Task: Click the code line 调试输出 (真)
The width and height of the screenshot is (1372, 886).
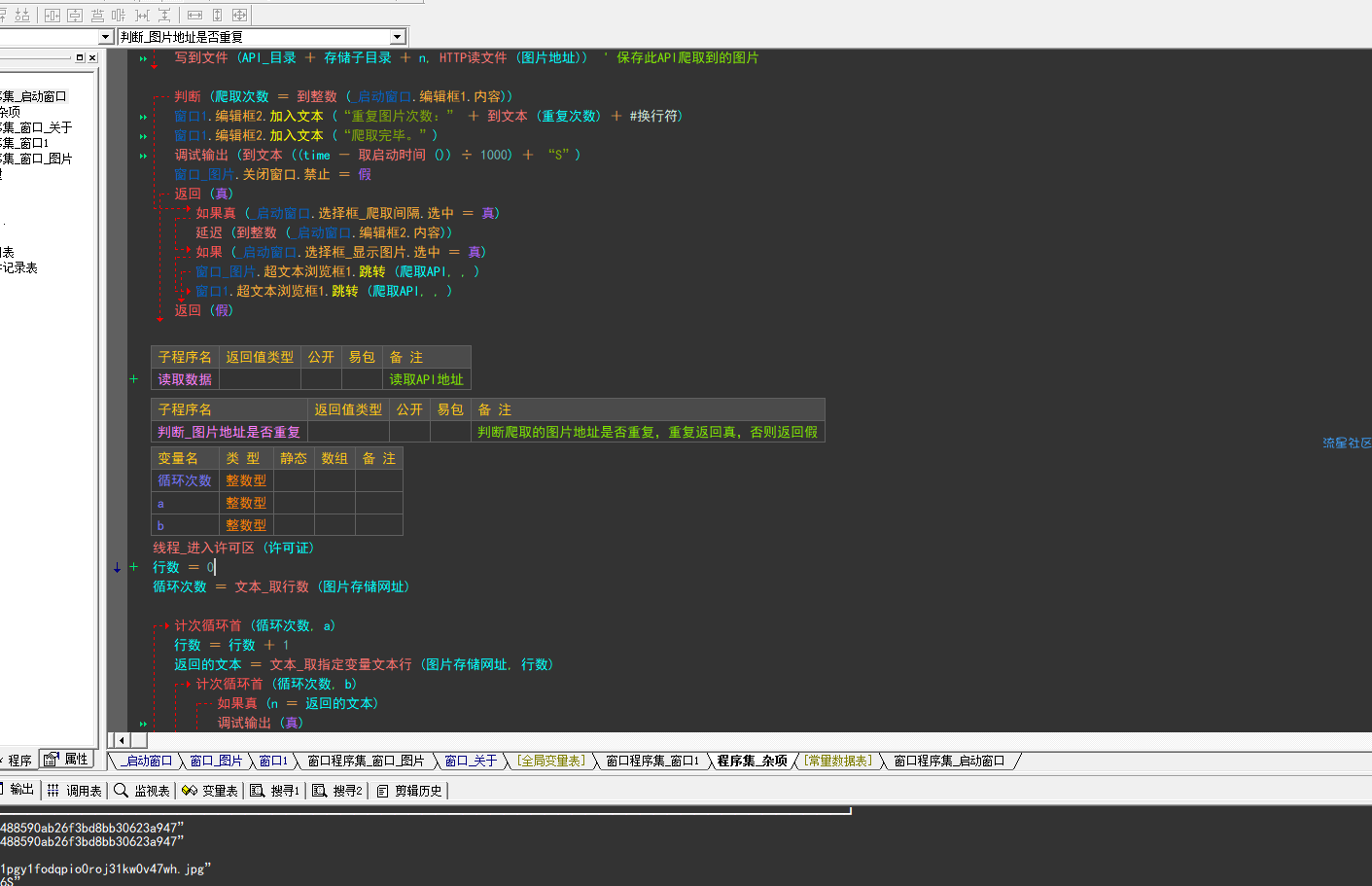Action: 261,723
